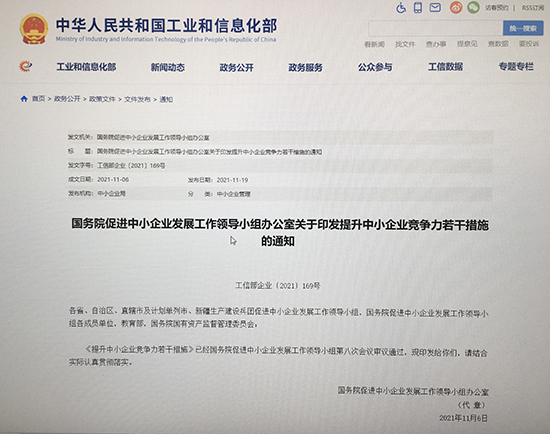
Task: Click 文件发布 in the breadcrumb
Action: tap(137, 100)
